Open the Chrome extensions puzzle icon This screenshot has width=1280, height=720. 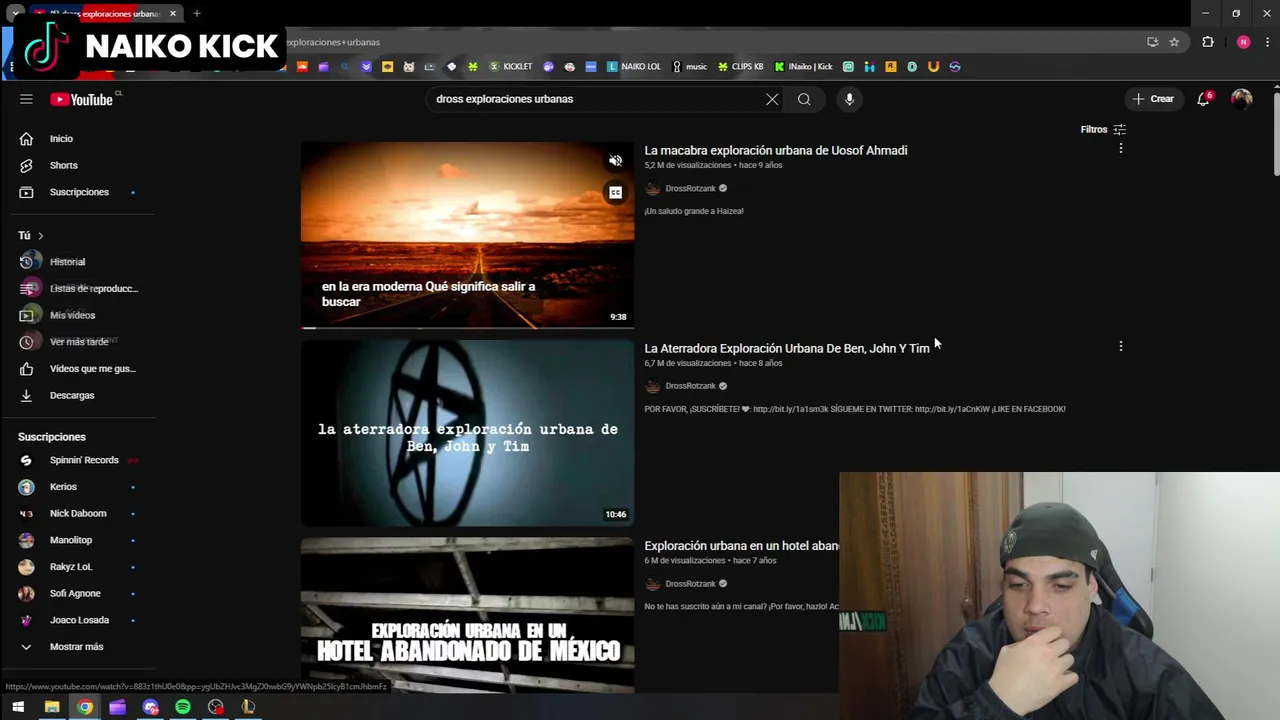(x=1208, y=42)
